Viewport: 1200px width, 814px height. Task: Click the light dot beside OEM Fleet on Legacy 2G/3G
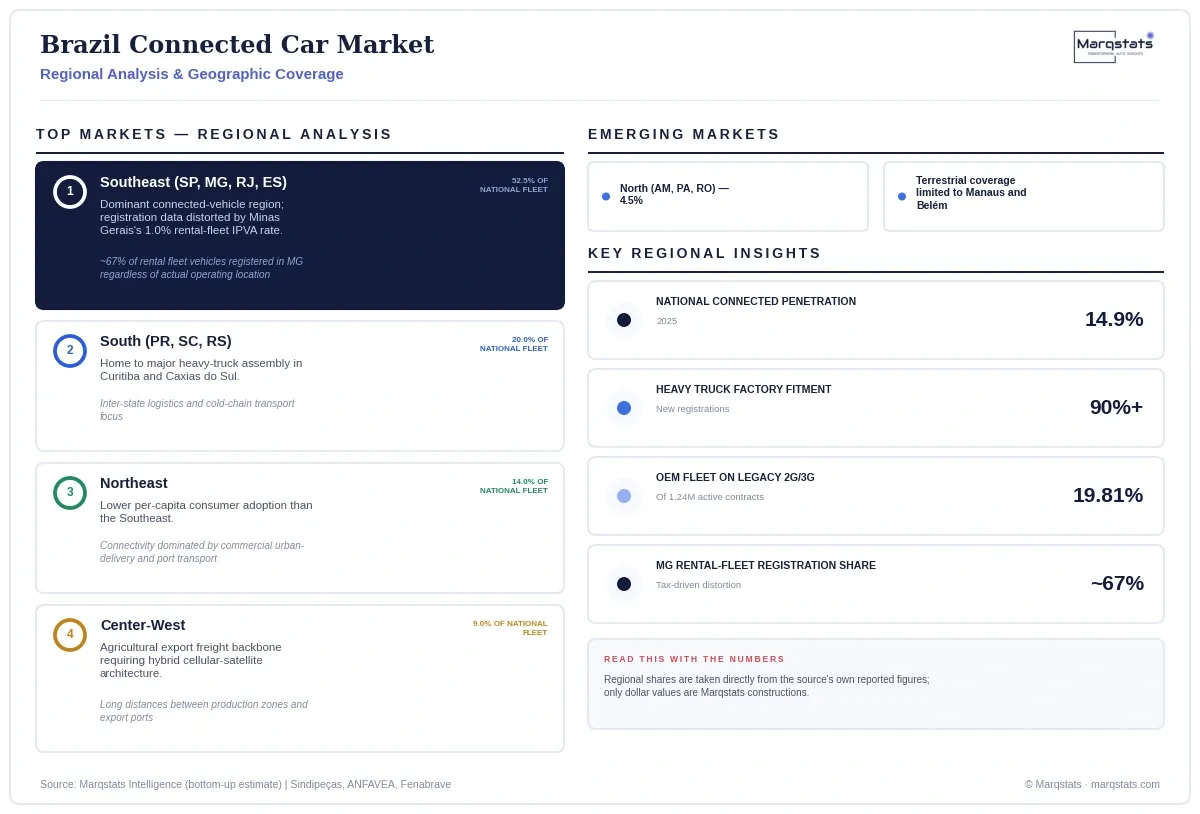624,496
